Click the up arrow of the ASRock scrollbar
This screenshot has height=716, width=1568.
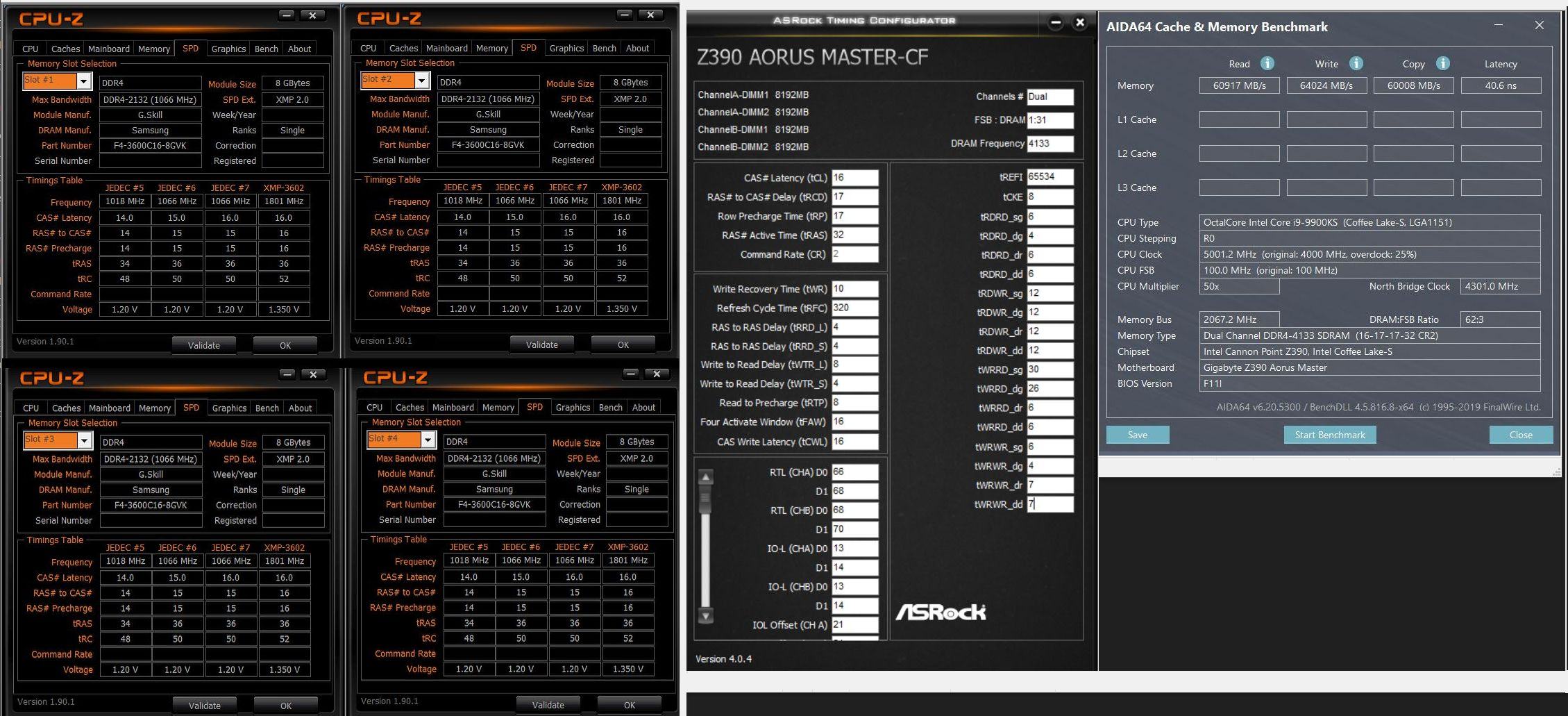click(x=706, y=477)
